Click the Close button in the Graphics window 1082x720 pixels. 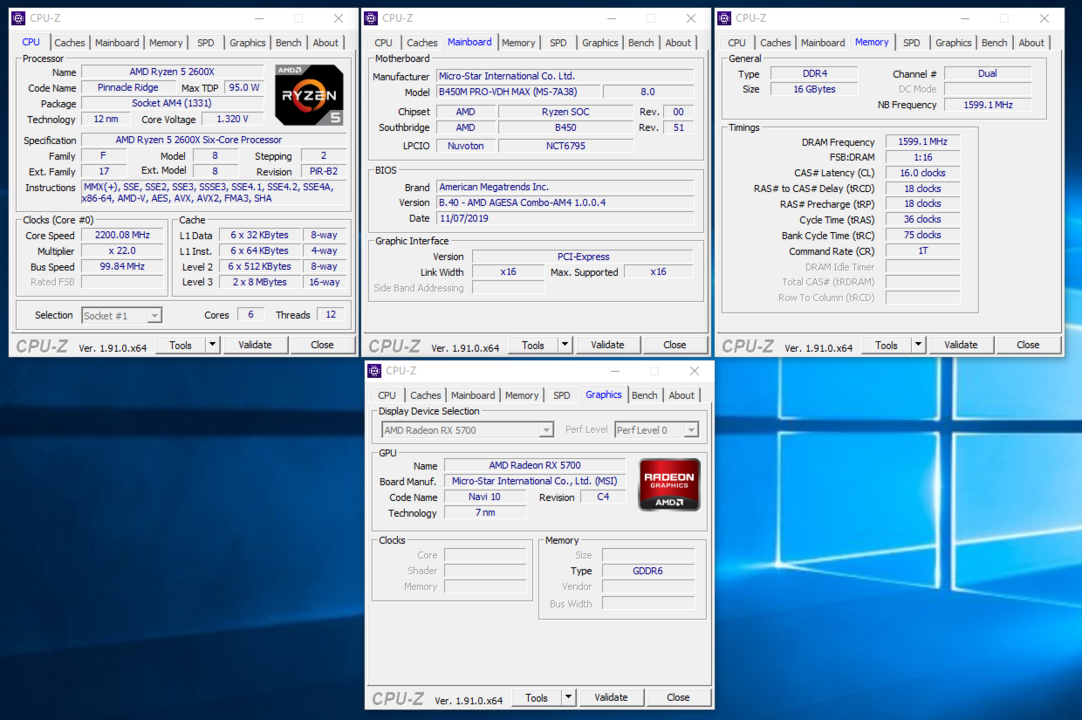tap(678, 698)
